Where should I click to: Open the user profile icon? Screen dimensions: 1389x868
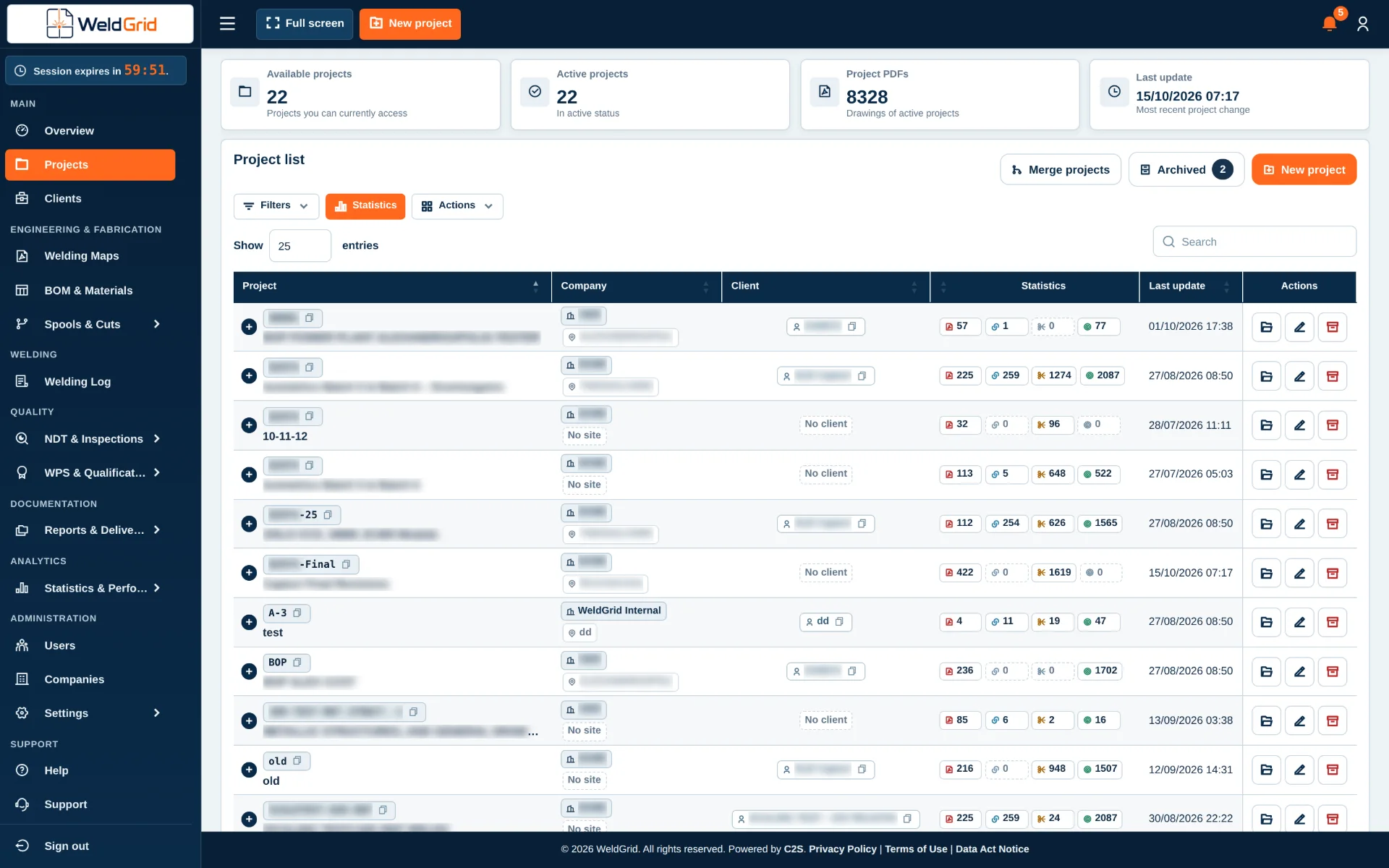[x=1363, y=24]
